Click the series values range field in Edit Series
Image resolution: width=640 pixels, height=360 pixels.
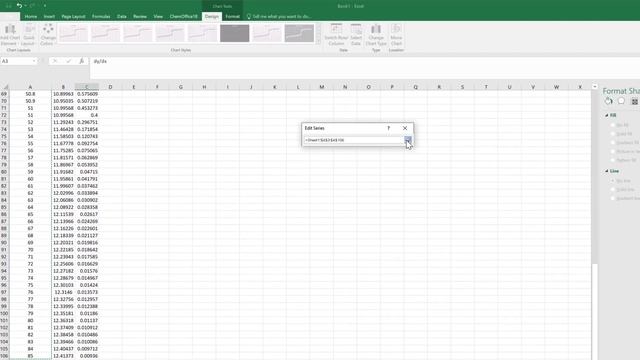(353, 140)
